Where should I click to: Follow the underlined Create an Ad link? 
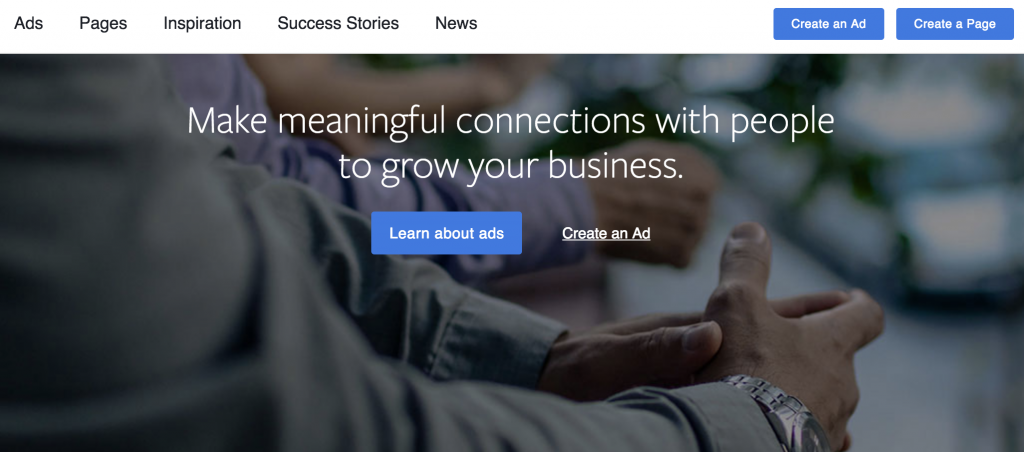click(x=606, y=234)
